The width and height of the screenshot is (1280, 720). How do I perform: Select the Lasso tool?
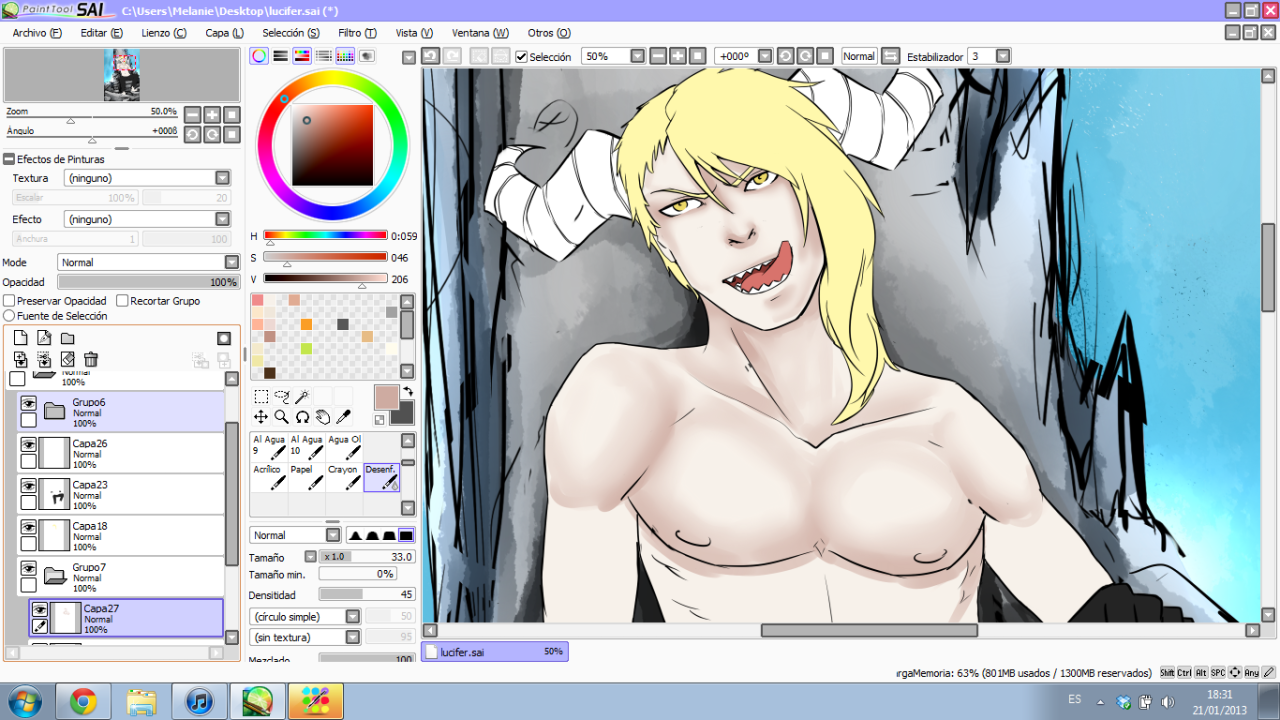pos(281,397)
